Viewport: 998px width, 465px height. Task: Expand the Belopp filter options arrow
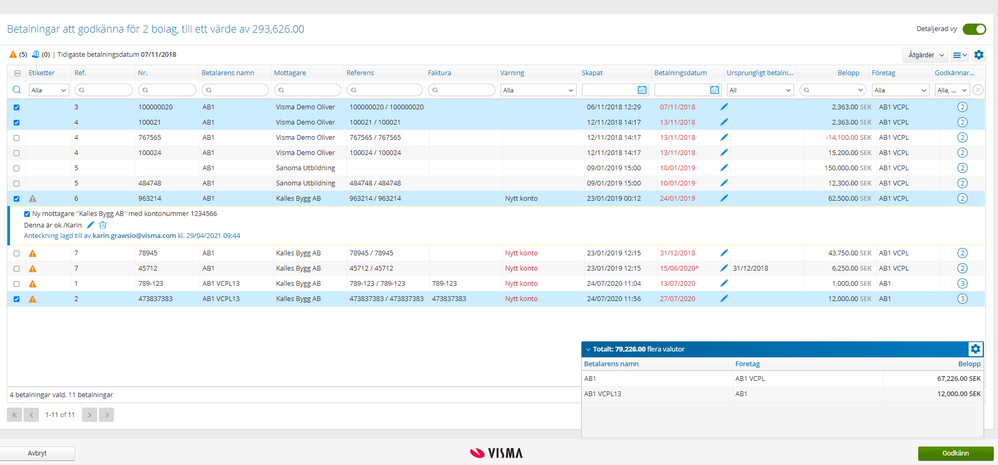(862, 90)
